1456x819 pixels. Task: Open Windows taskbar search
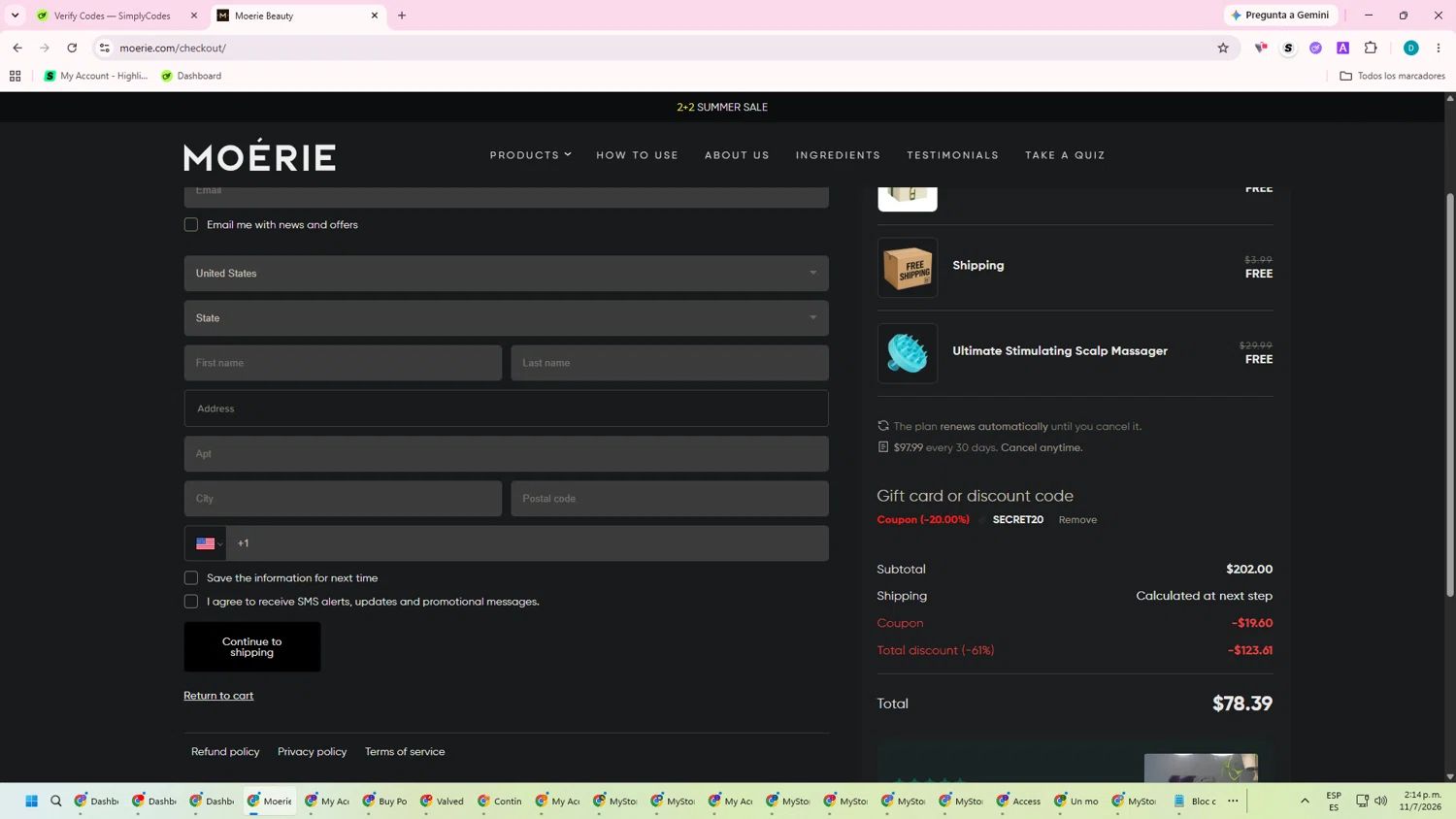point(56,801)
